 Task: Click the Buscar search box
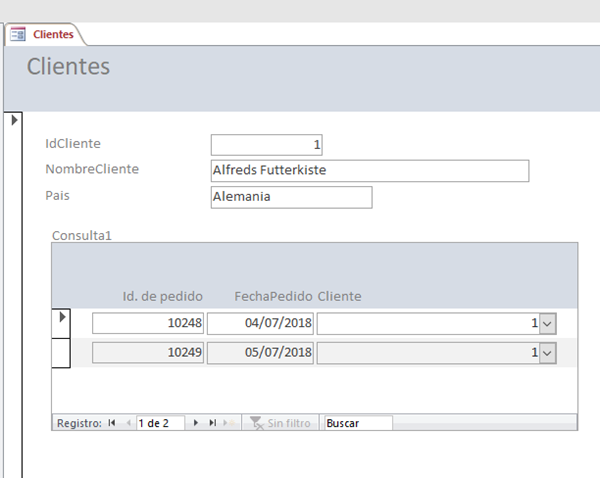(x=357, y=423)
